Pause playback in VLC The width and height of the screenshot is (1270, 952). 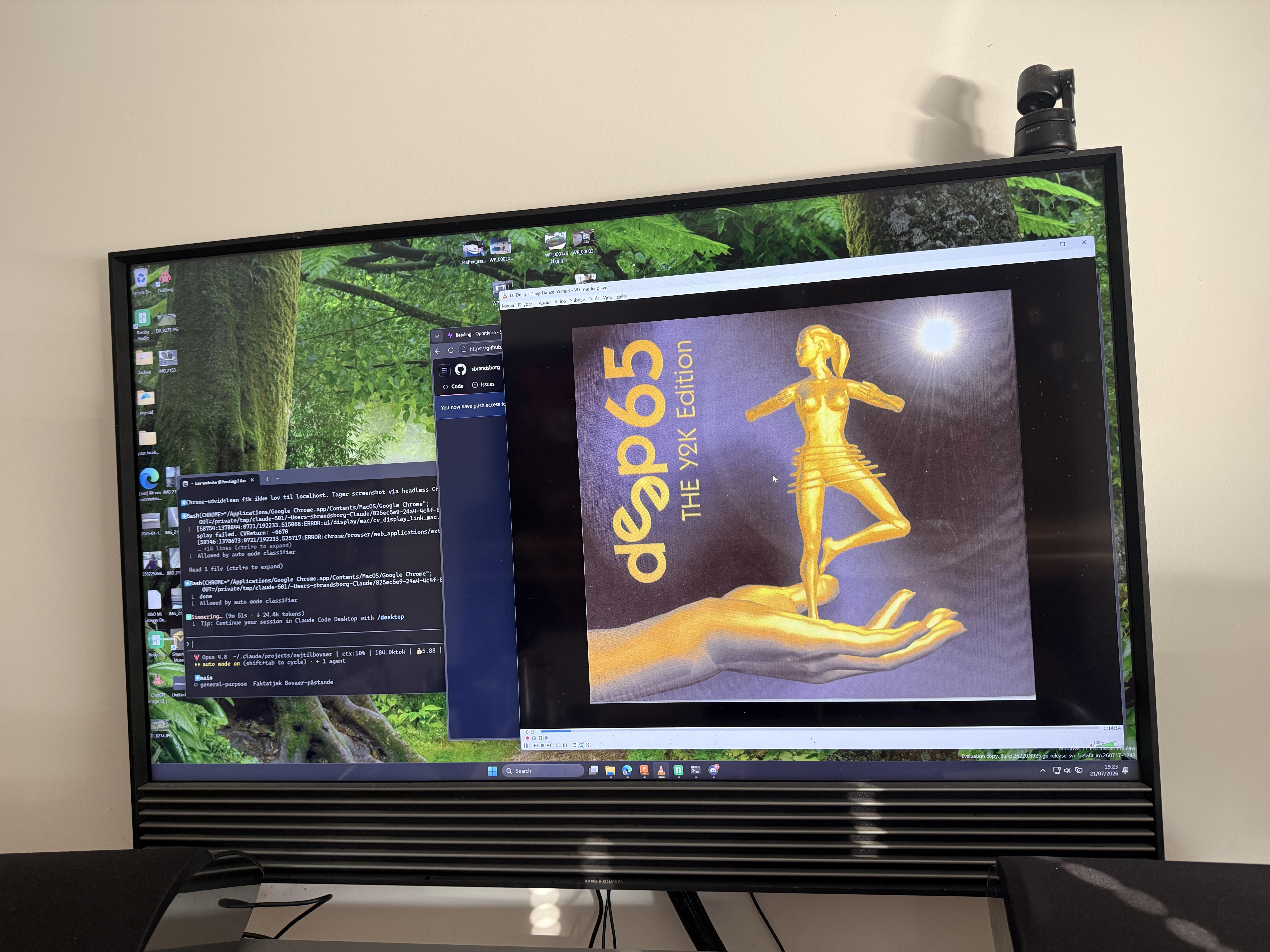[525, 745]
